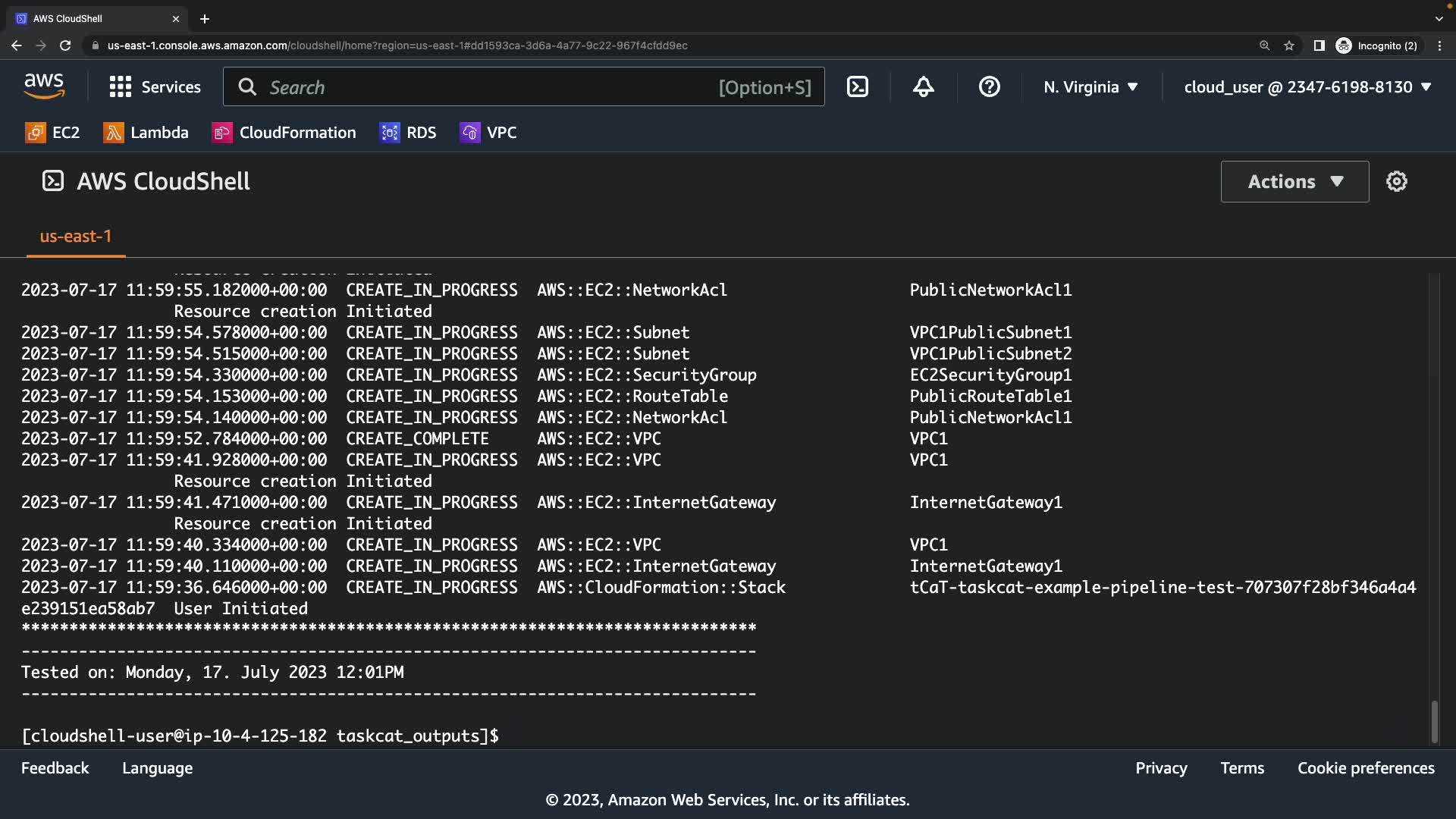The height and width of the screenshot is (819, 1456).
Task: Open the CloudFormation favorites shortcut
Action: pyautogui.click(x=284, y=133)
